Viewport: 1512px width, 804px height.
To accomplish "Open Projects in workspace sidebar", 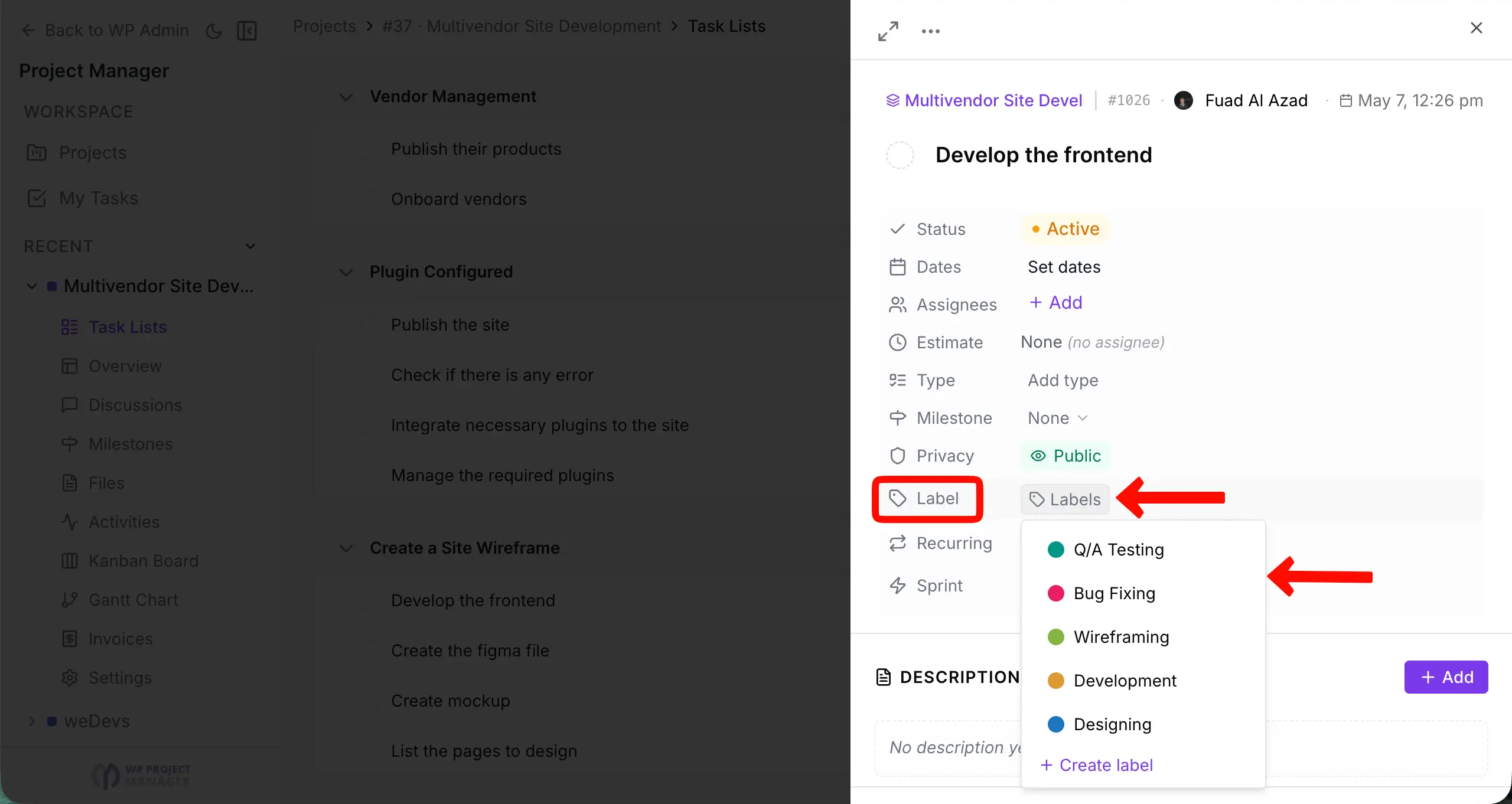I will coord(77,152).
